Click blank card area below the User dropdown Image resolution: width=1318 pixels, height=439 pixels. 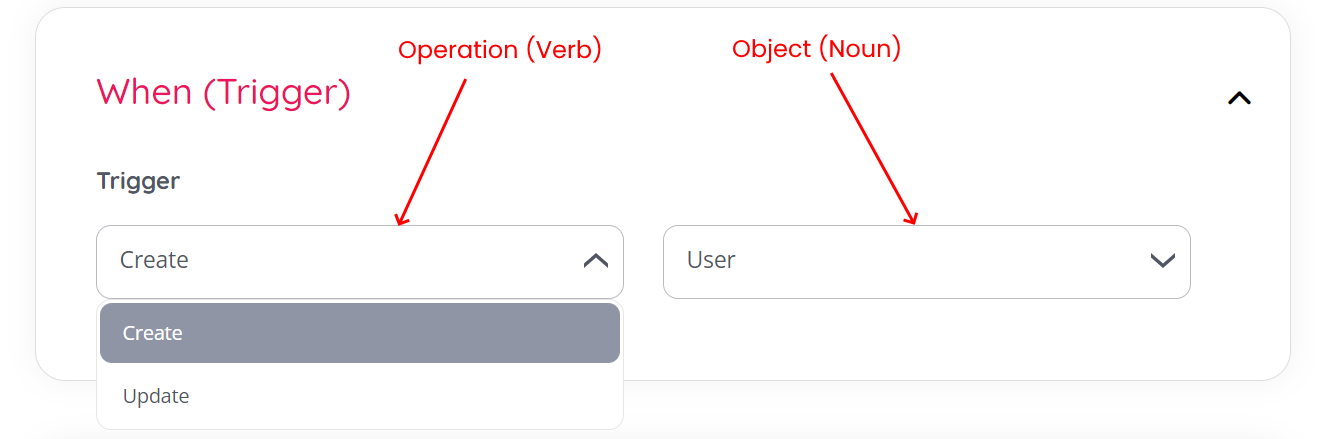(x=926, y=338)
